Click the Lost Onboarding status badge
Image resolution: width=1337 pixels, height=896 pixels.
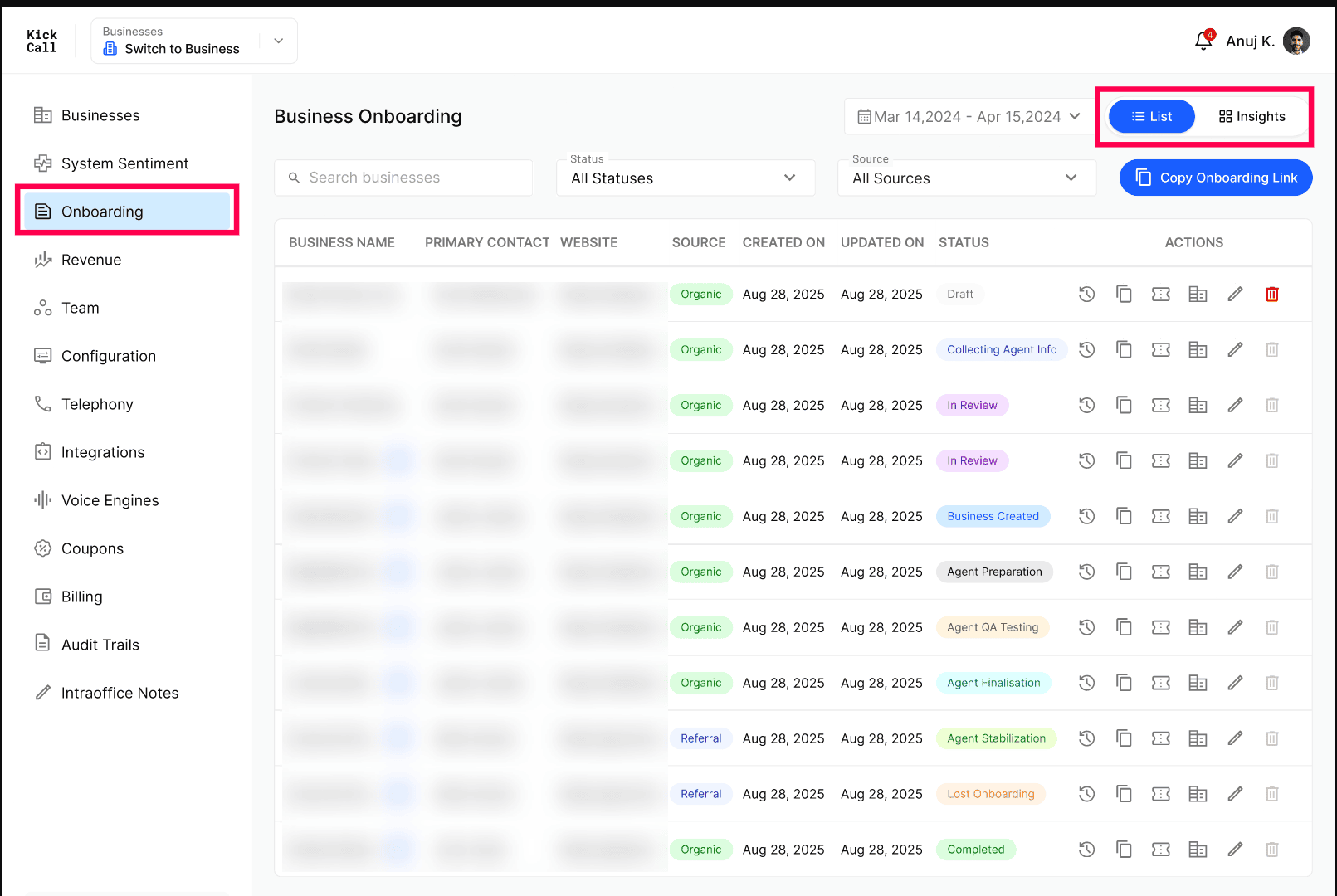pos(991,794)
